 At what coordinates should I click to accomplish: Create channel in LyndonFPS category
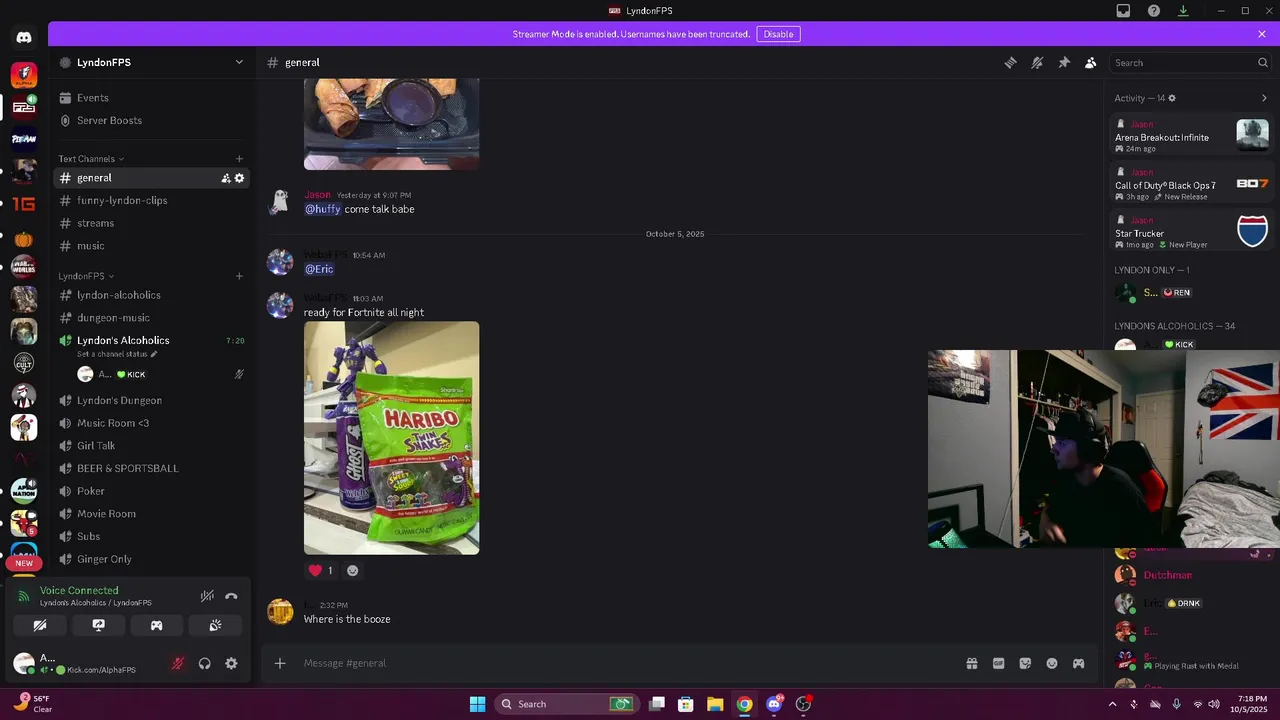coord(239,276)
